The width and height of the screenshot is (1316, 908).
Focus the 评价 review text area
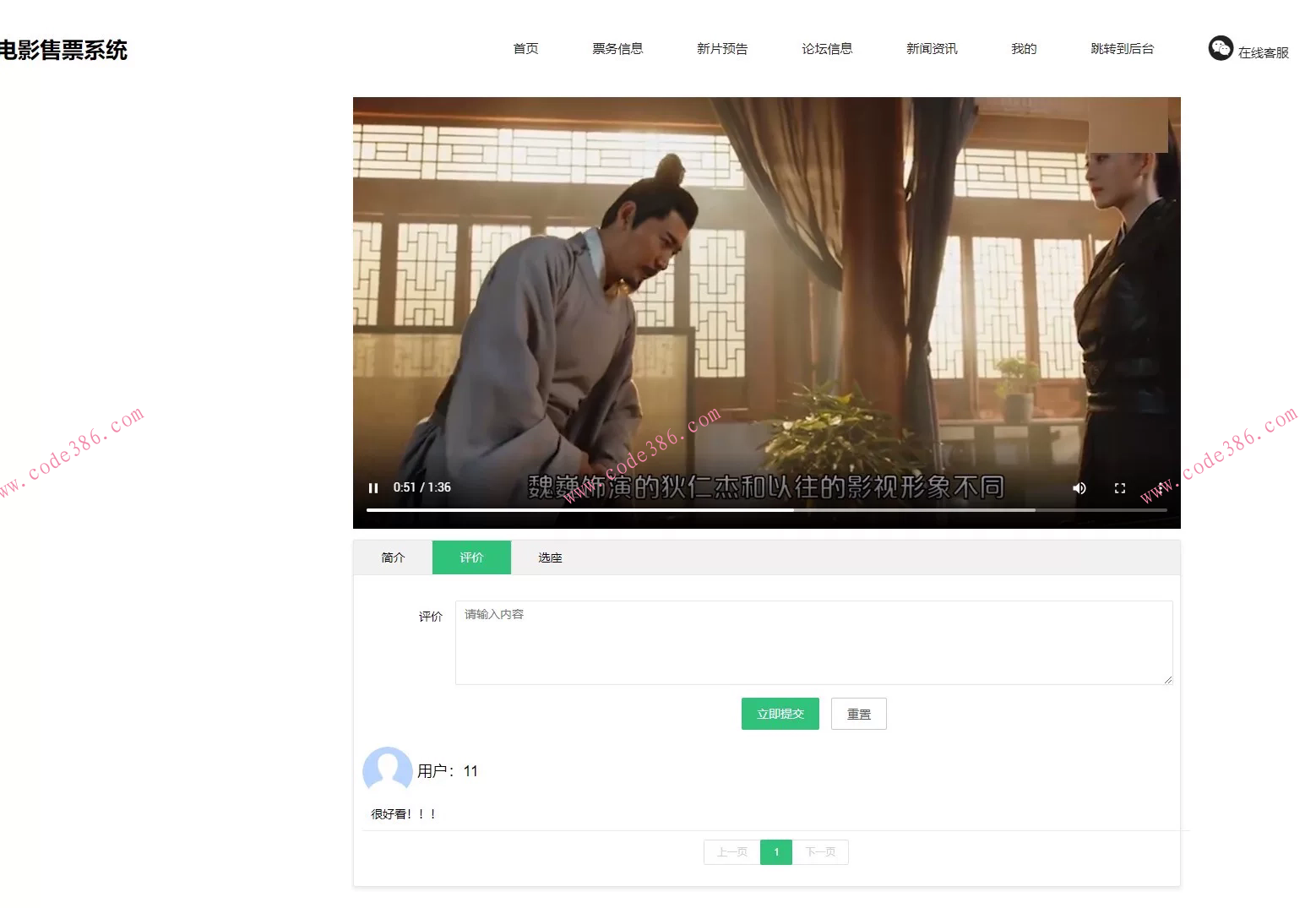(814, 643)
